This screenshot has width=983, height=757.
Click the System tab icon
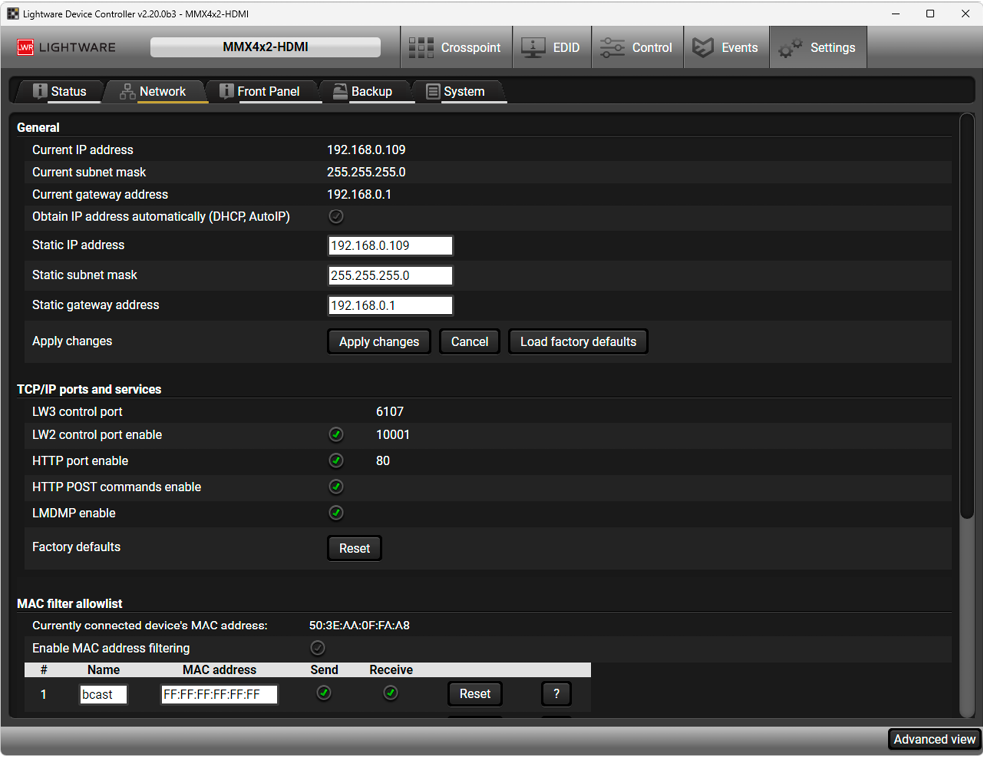point(433,91)
